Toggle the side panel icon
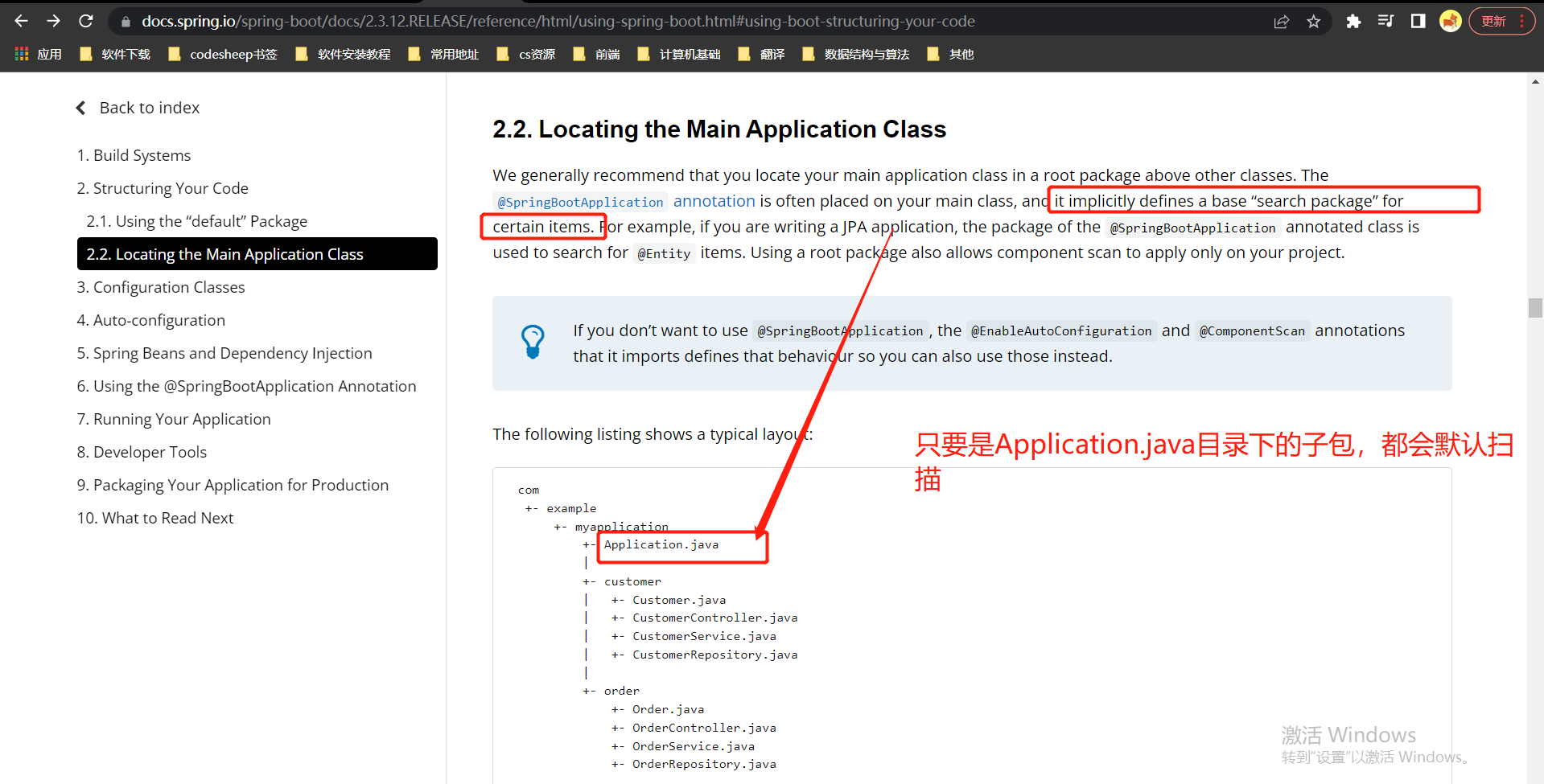The image size is (1544, 784). 1418,22
